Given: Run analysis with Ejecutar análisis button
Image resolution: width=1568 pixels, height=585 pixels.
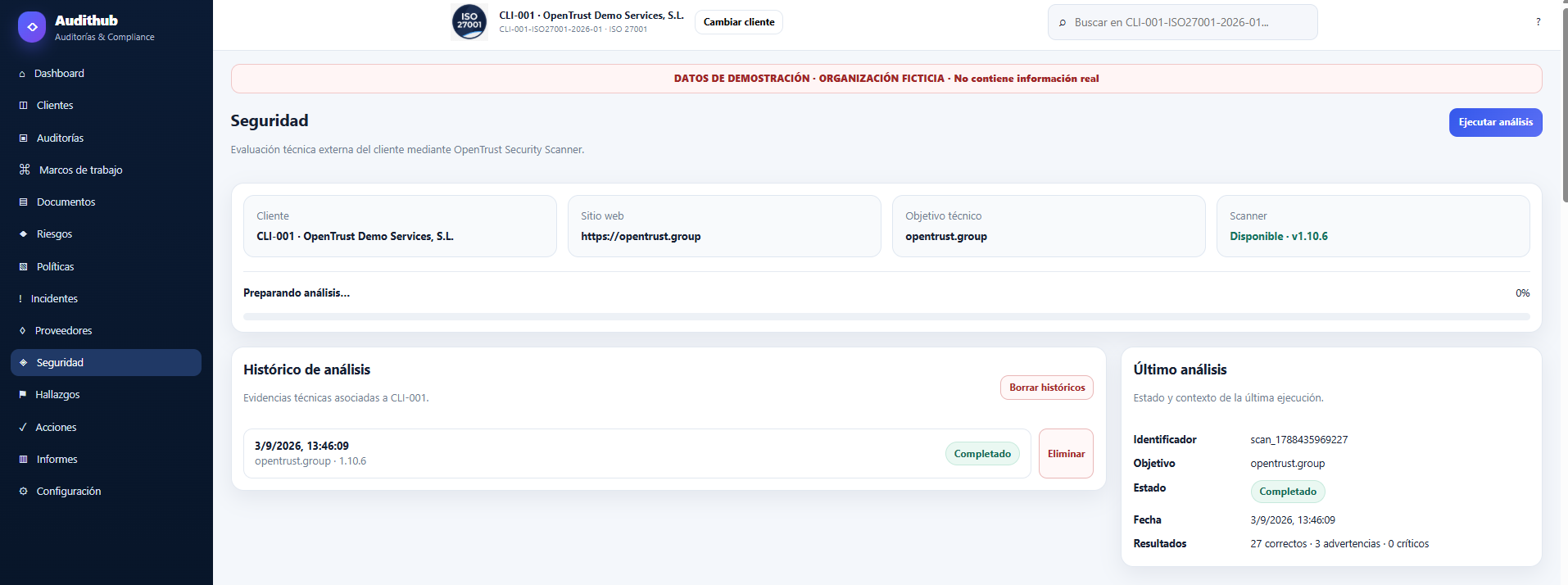Looking at the screenshot, I should 1495,123.
